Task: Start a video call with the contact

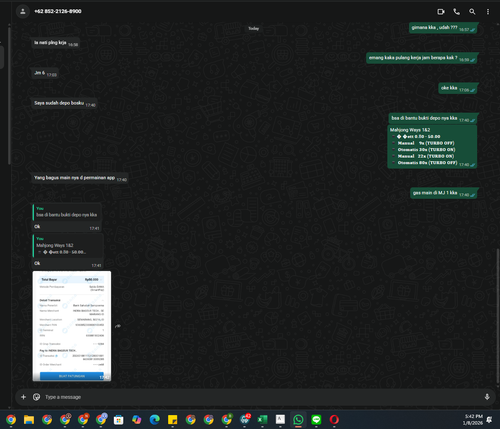Action: [x=441, y=12]
